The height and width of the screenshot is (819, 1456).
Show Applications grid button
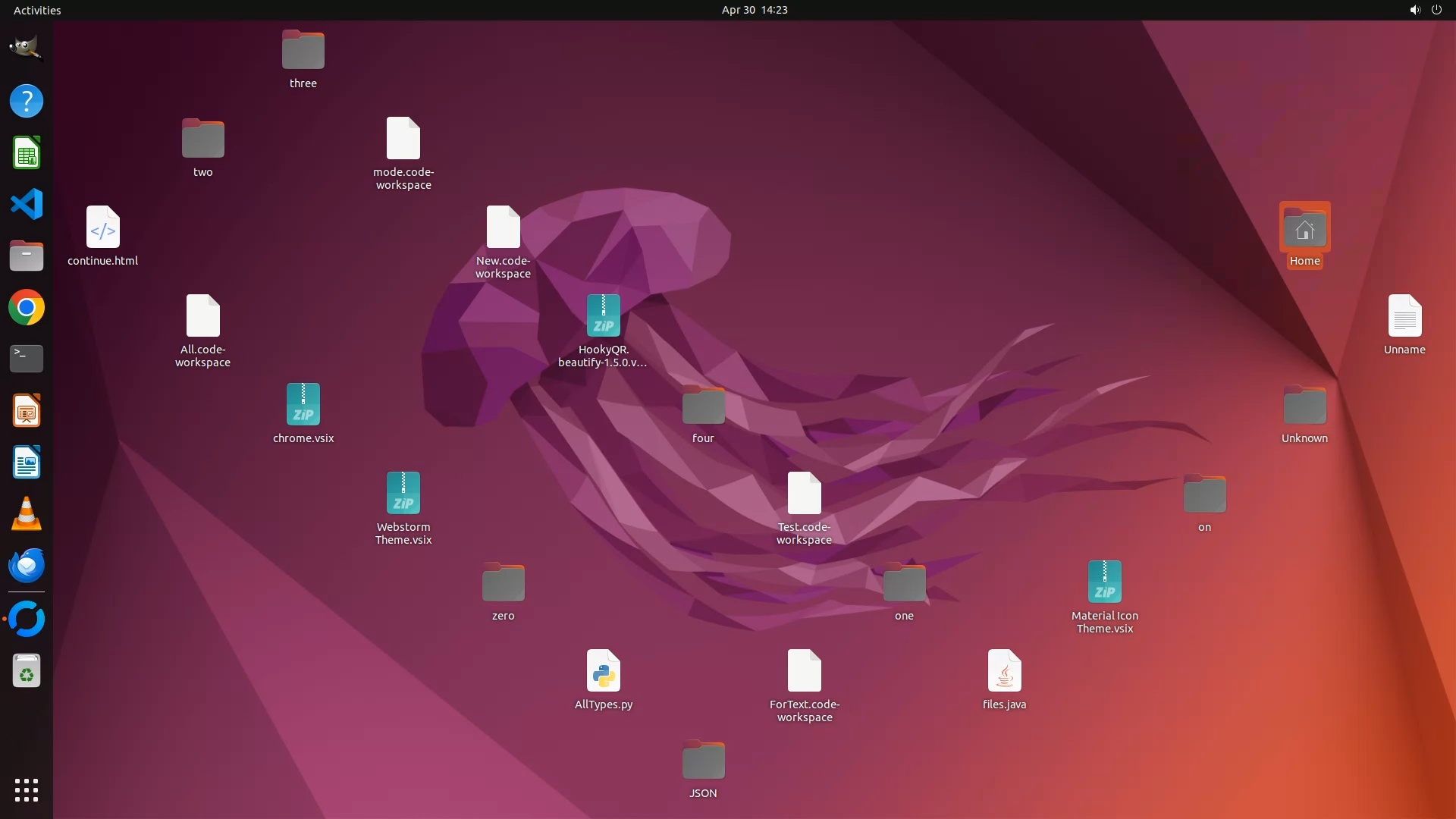26,789
